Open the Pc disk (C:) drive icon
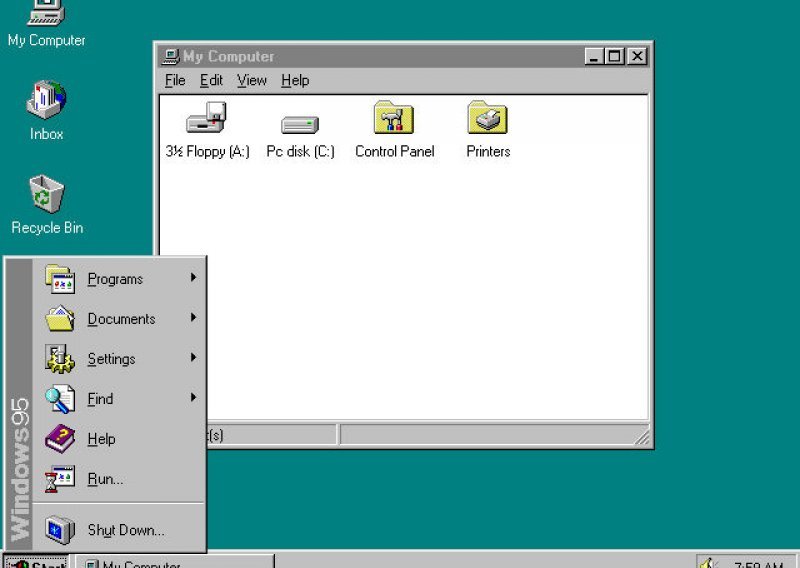 coord(300,125)
